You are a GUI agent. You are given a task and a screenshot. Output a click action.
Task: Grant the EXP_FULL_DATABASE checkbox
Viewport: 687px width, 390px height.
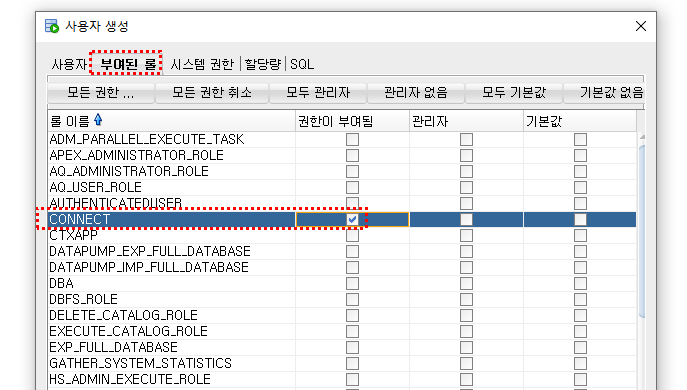coord(352,347)
